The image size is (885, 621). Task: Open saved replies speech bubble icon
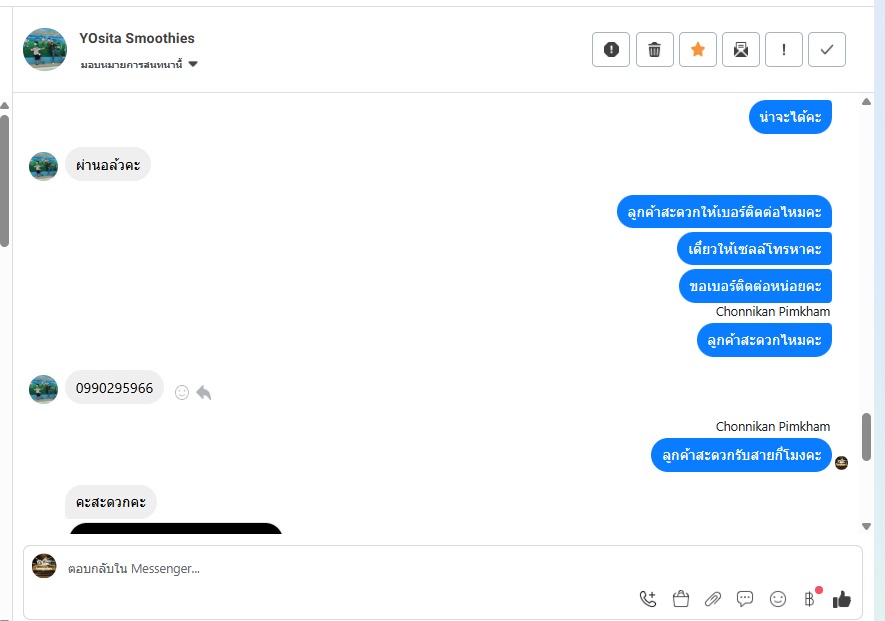click(745, 599)
